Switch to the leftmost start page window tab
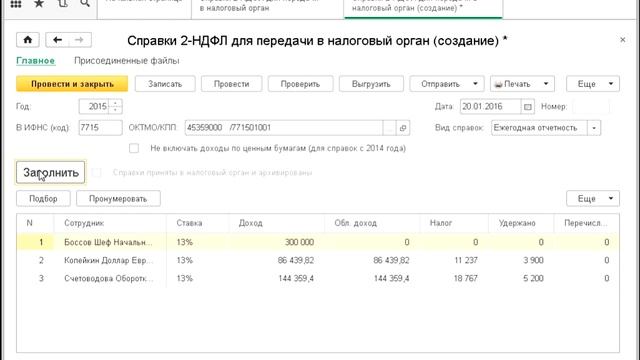Image resolution: width=640 pixels, height=360 pixels. (144, 9)
